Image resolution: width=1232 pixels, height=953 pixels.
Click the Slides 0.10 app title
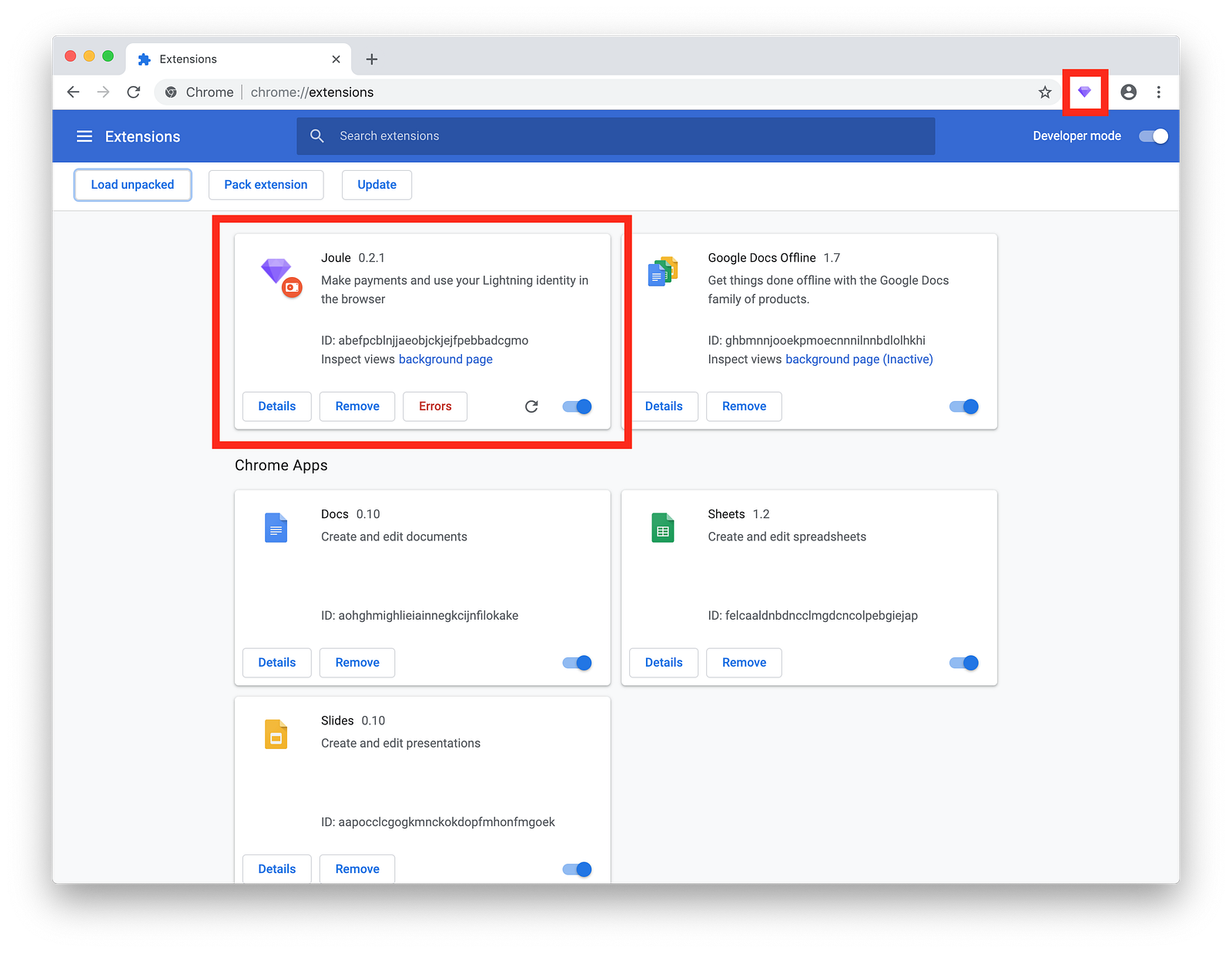point(353,721)
